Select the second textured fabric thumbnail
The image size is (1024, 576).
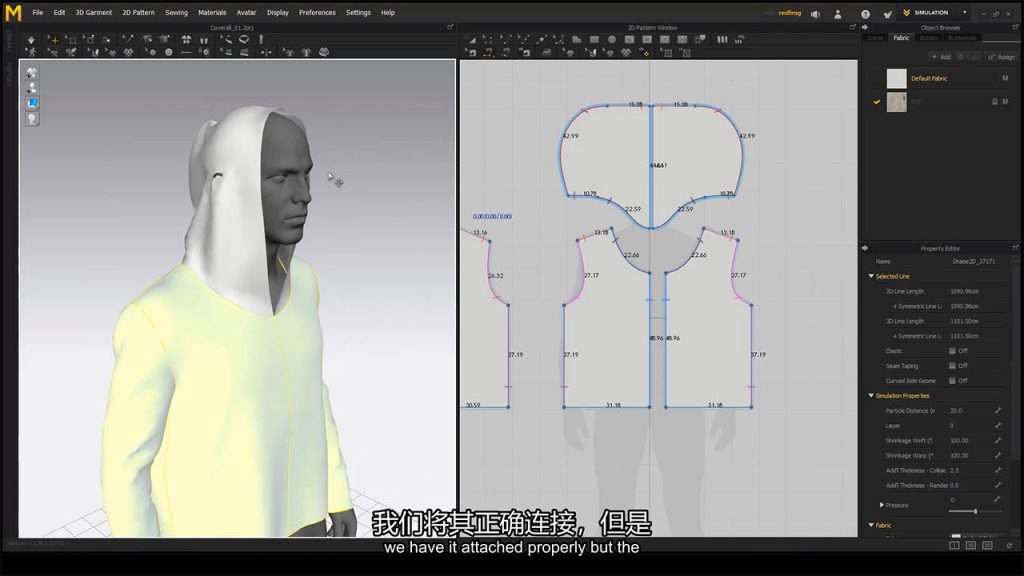coord(897,102)
